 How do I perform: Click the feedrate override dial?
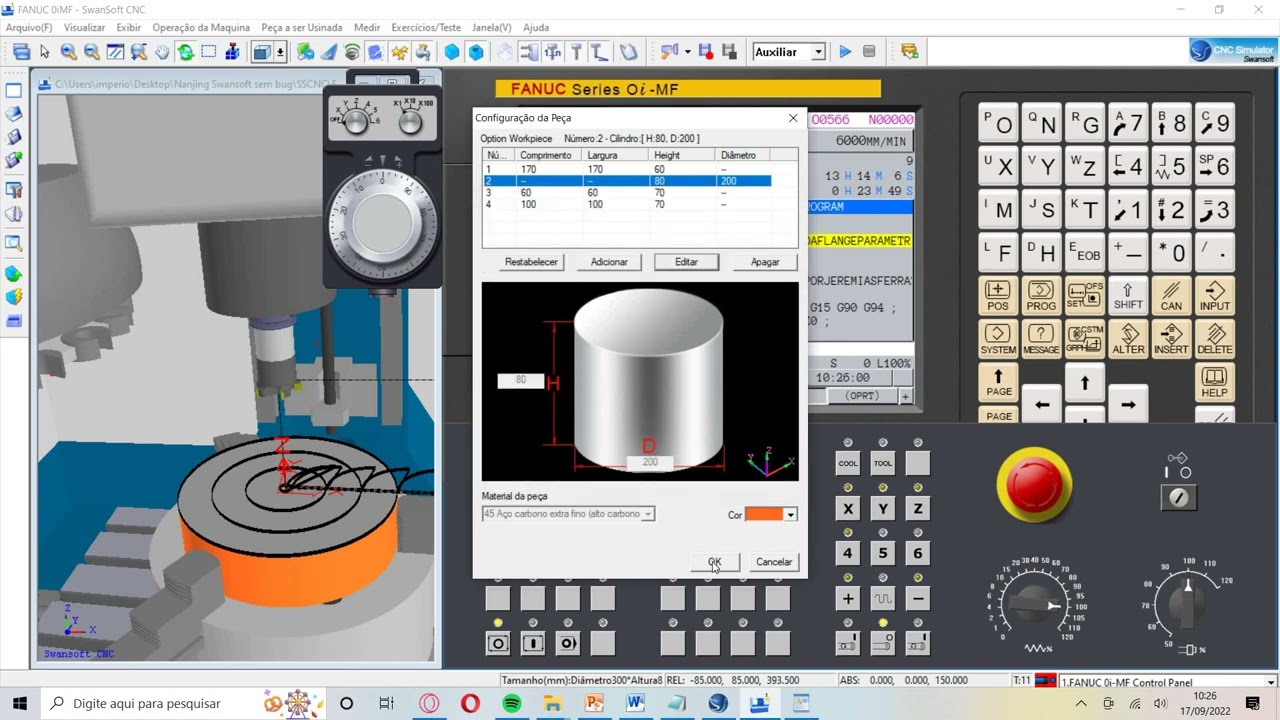(x=1034, y=605)
